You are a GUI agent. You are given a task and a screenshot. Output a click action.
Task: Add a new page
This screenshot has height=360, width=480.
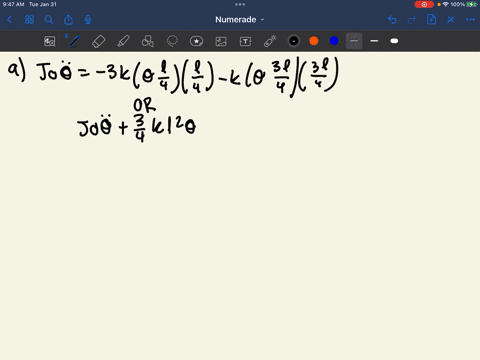coord(431,20)
